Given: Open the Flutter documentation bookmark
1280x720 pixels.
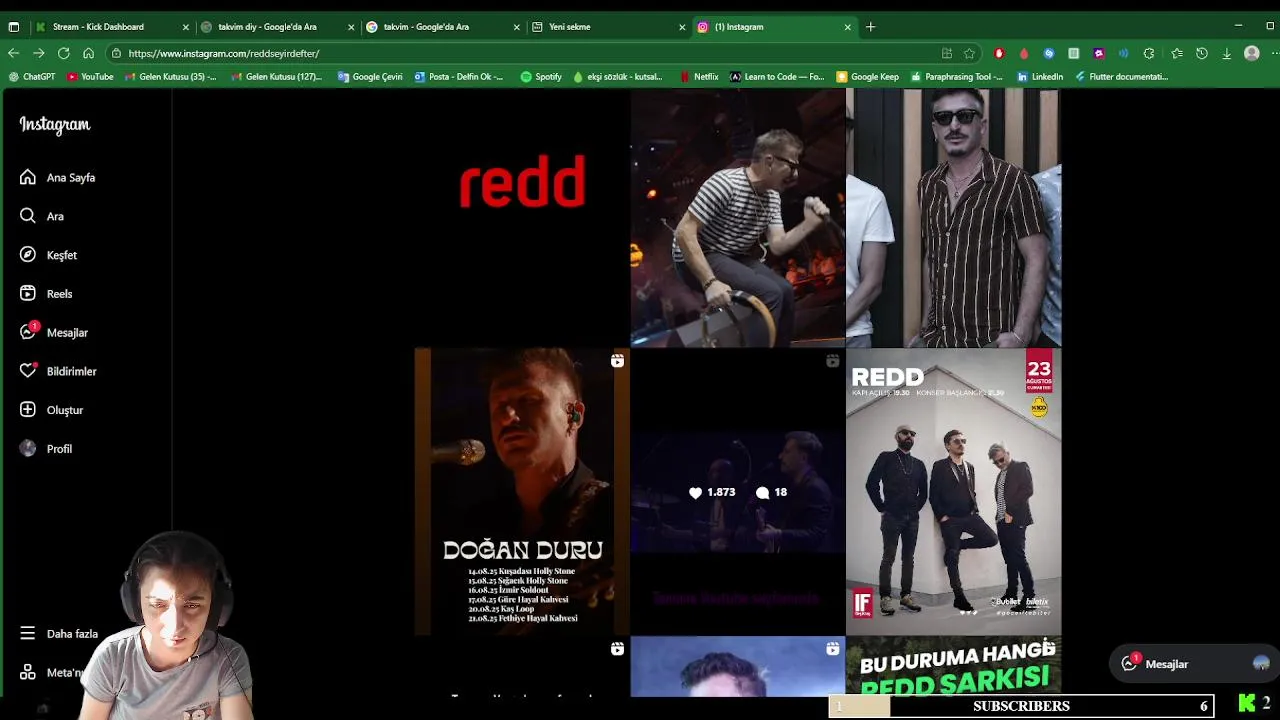Looking at the screenshot, I should [x=1121, y=76].
